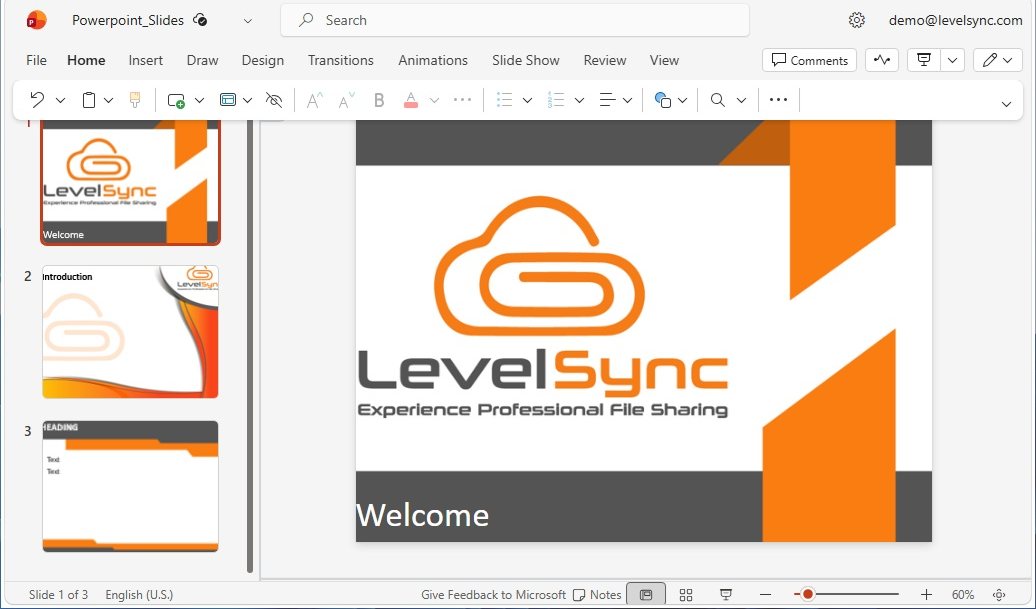Viewport: 1036px width, 609px height.
Task: Click the Undo icon
Action: [37, 100]
